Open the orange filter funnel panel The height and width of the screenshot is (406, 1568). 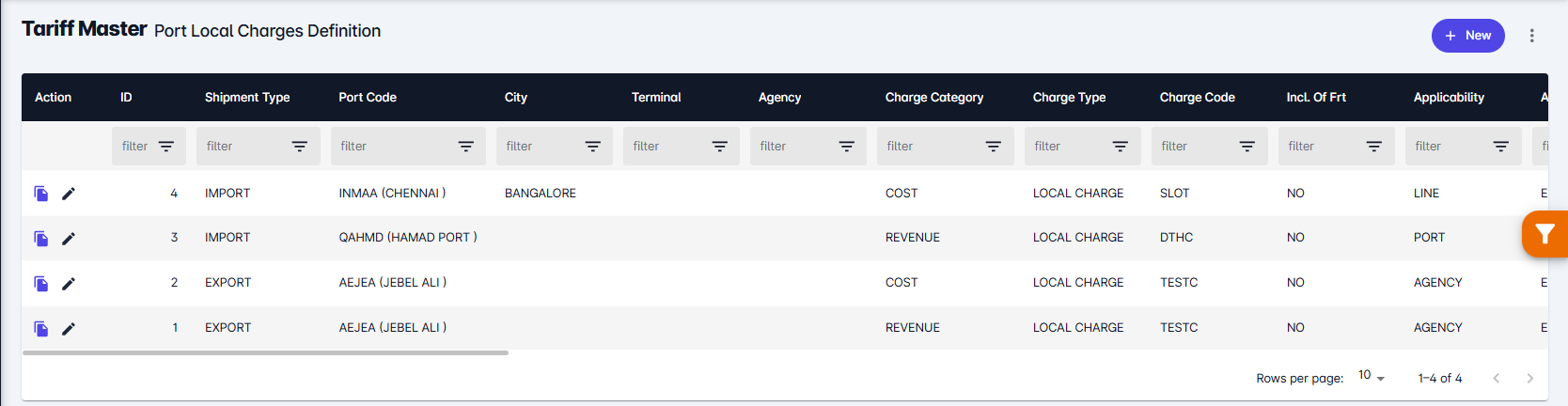[x=1544, y=234]
